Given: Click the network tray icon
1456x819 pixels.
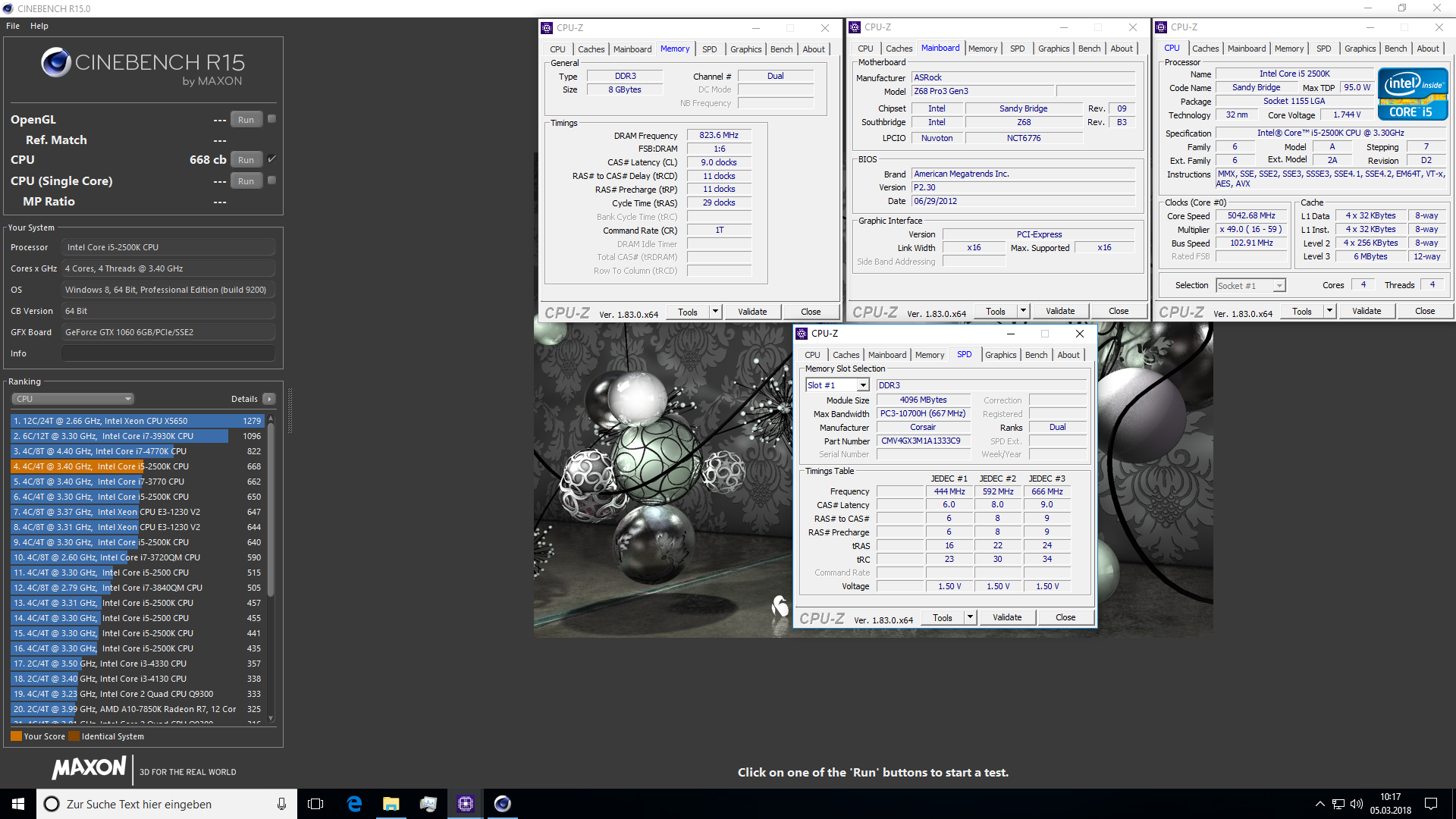Looking at the screenshot, I should [1338, 804].
